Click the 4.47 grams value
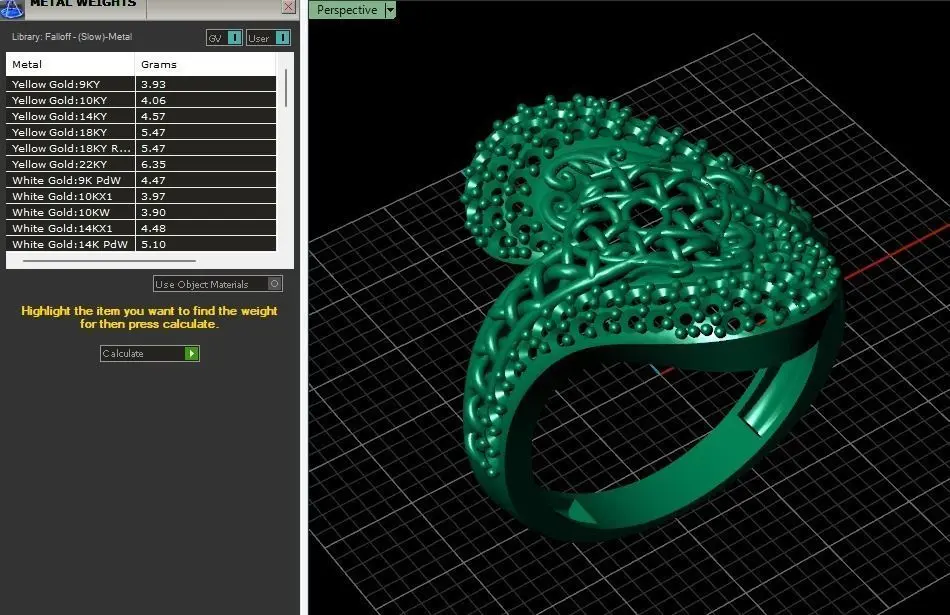Viewport: 950px width, 615px height. (x=153, y=180)
